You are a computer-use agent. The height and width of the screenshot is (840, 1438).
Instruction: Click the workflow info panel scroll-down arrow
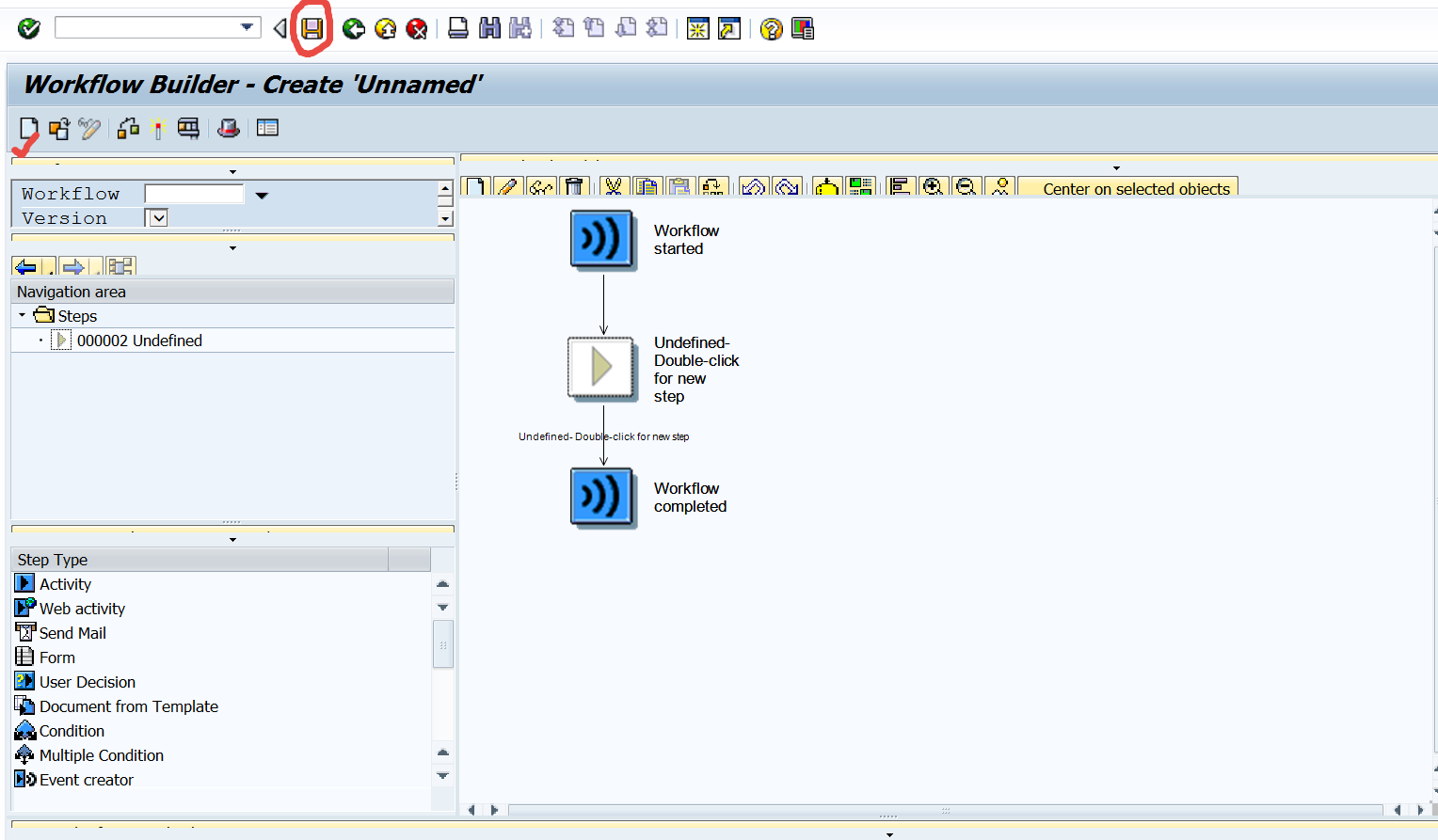446,219
